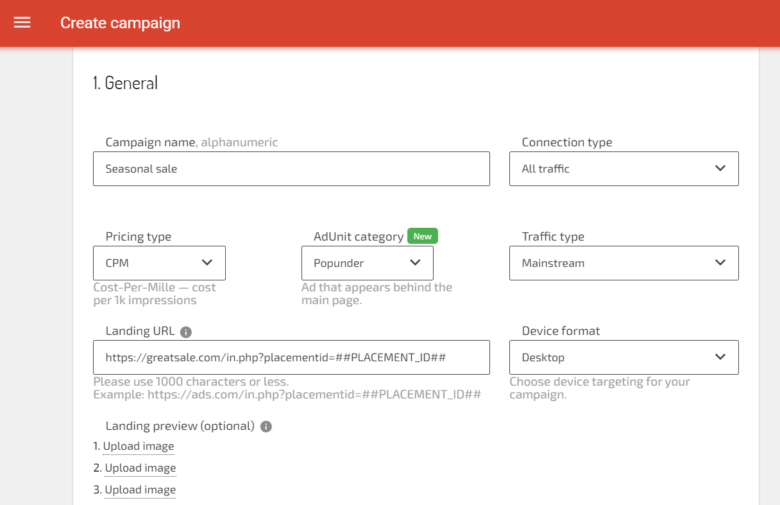This screenshot has height=505, width=780.
Task: Click the Landing URL info icon
Action: coord(186,332)
